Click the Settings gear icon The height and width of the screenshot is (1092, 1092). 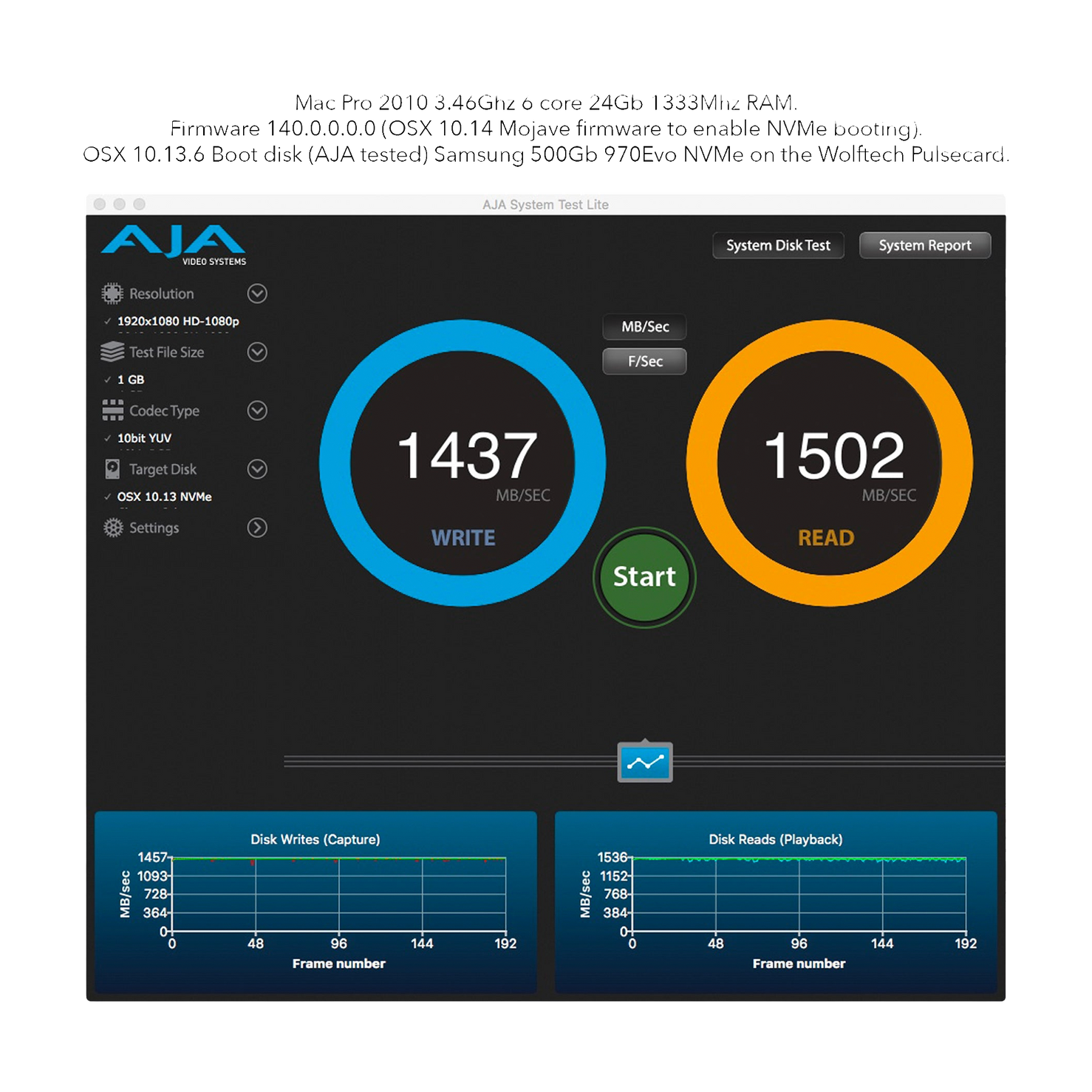coord(112,528)
